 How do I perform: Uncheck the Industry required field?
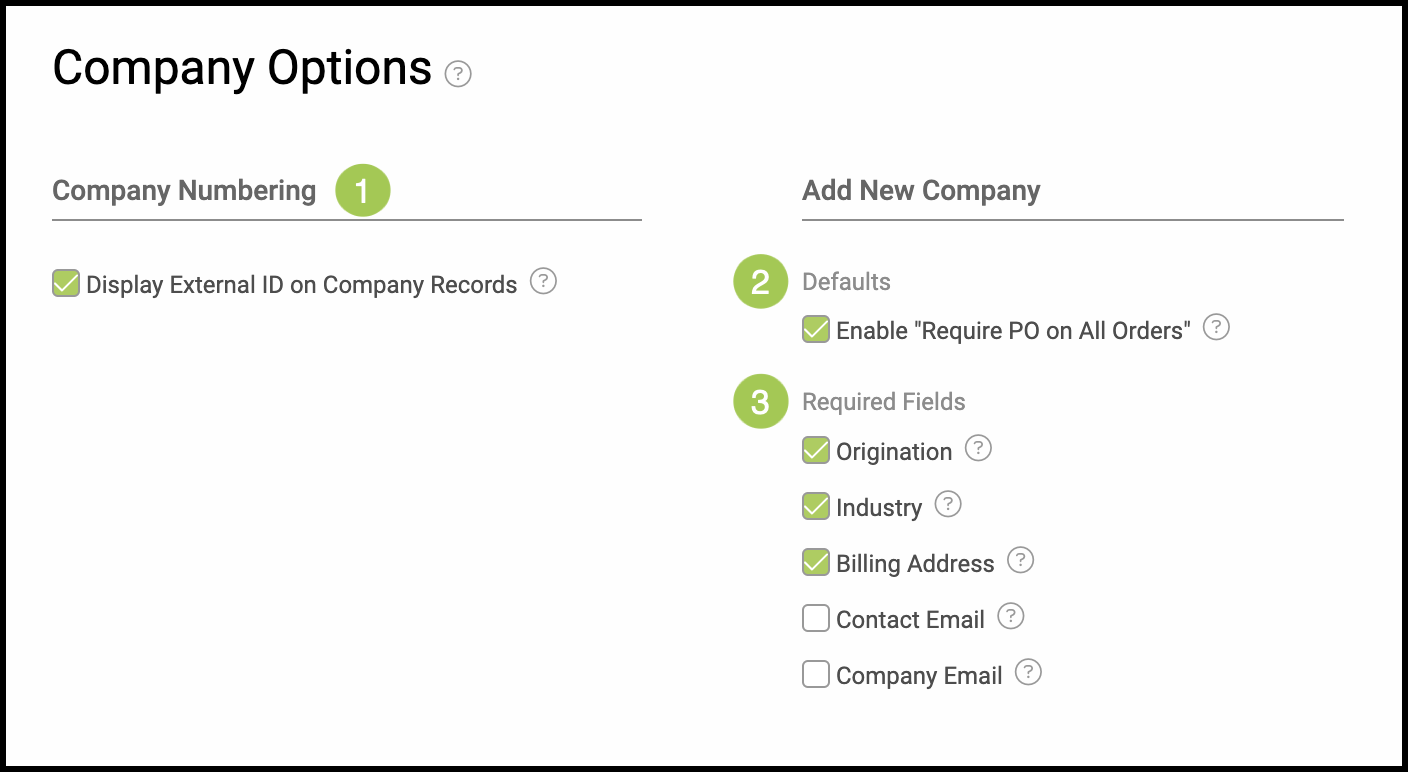816,506
